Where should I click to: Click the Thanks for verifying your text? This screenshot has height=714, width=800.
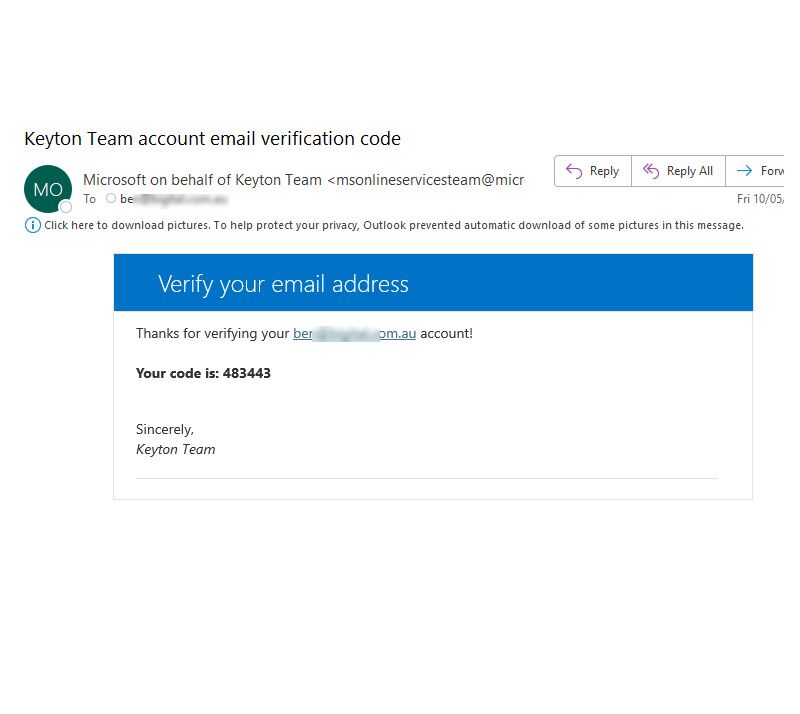212,333
